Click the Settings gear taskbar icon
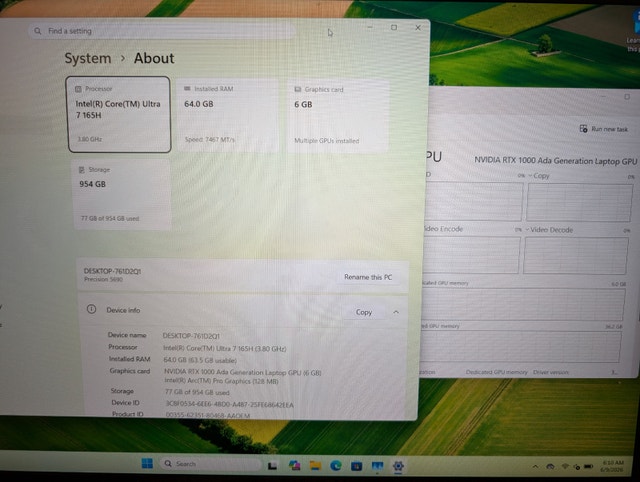 pos(398,466)
